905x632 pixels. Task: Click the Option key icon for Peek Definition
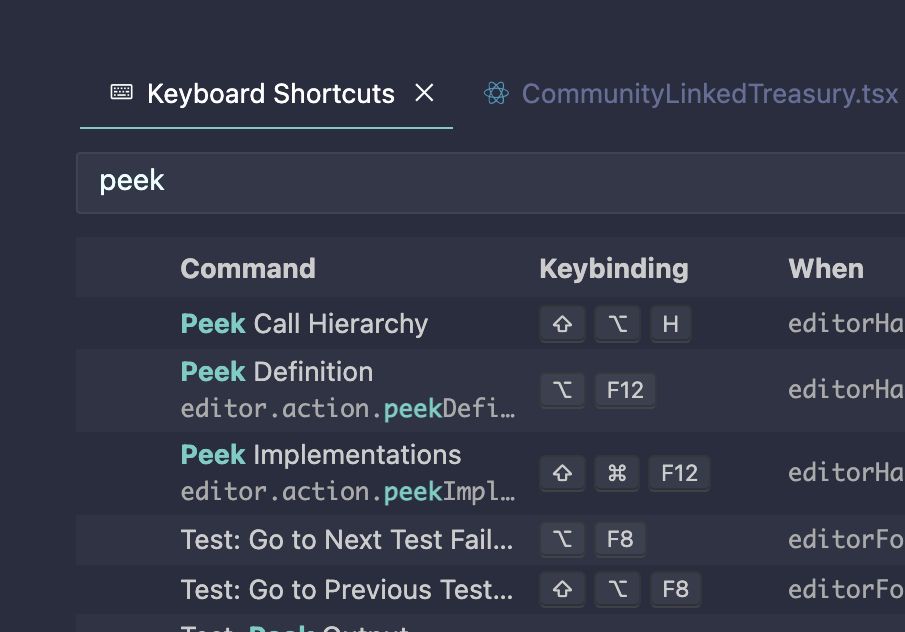562,390
